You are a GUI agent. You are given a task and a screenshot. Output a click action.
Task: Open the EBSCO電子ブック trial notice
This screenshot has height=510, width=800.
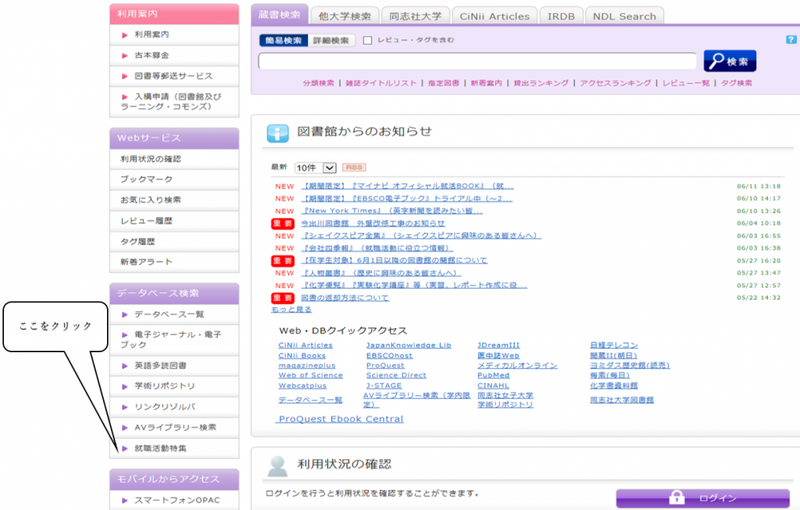(x=407, y=198)
